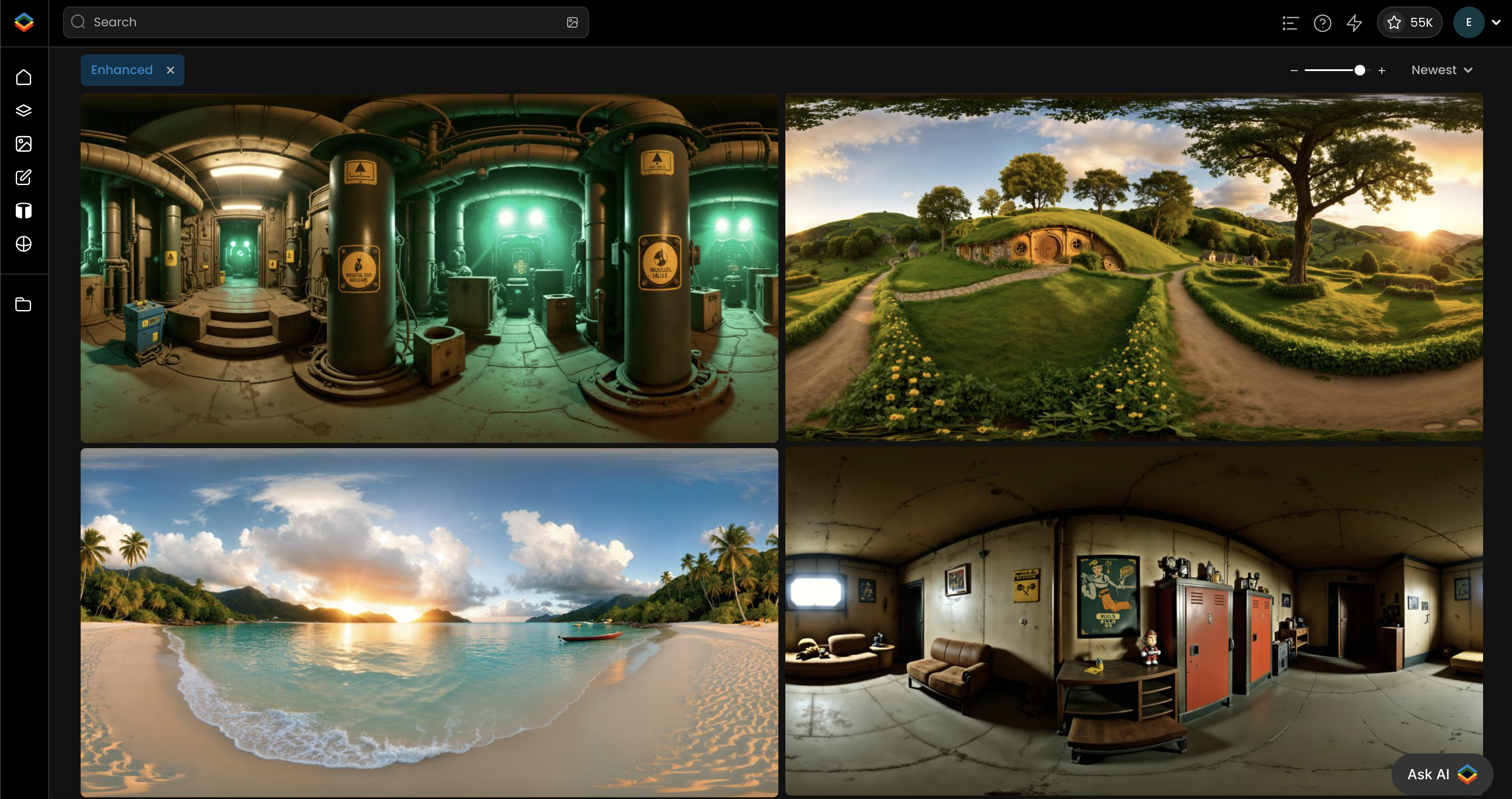Click the thumbnail size slider handle
The width and height of the screenshot is (1512, 799).
[1359, 70]
